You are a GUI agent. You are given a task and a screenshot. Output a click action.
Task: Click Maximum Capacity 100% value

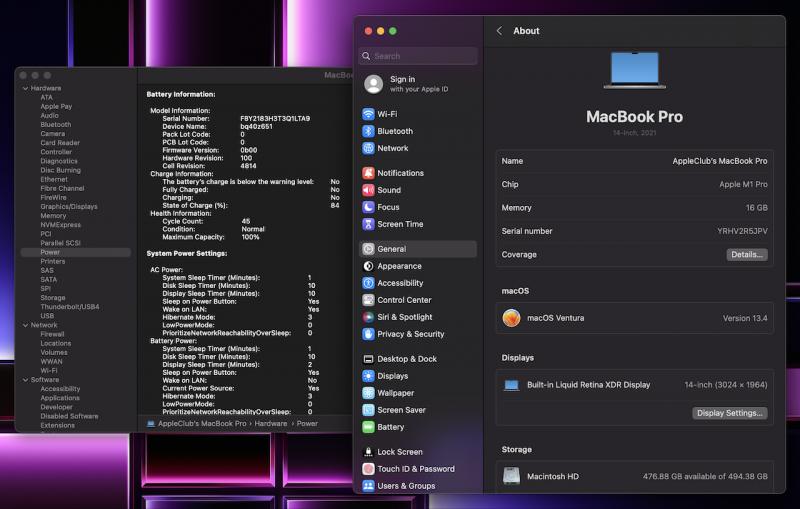[250, 237]
